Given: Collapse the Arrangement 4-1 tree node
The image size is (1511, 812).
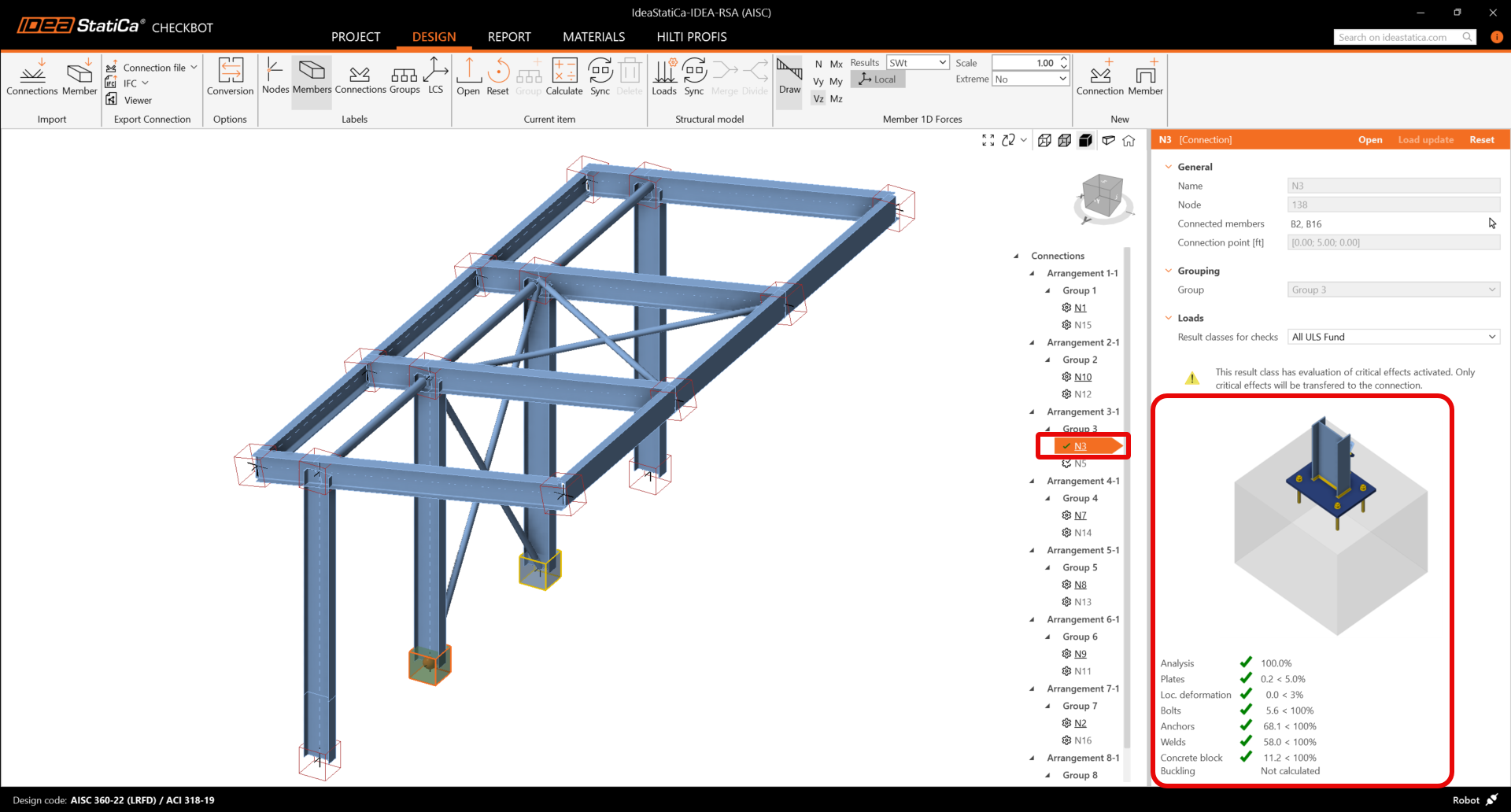Looking at the screenshot, I should [1032, 482].
